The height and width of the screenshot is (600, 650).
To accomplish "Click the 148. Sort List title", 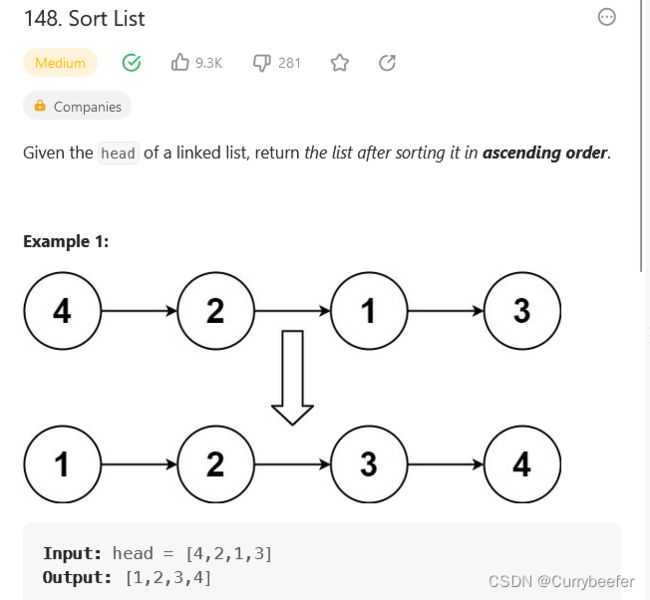I will coord(85,19).
